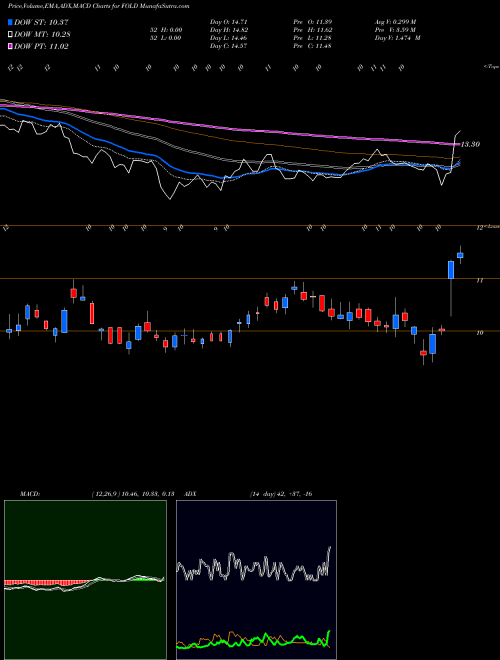500x660 pixels.
Task: Click the price axis label 11
Action: [480, 281]
